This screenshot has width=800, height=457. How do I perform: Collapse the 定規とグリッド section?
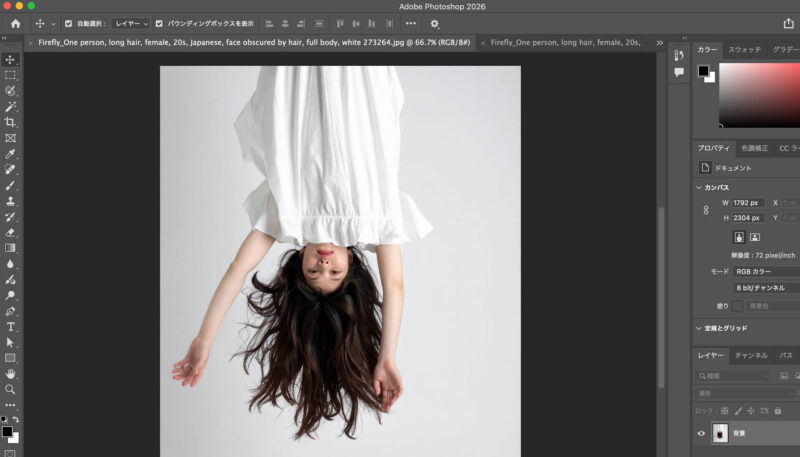point(699,328)
